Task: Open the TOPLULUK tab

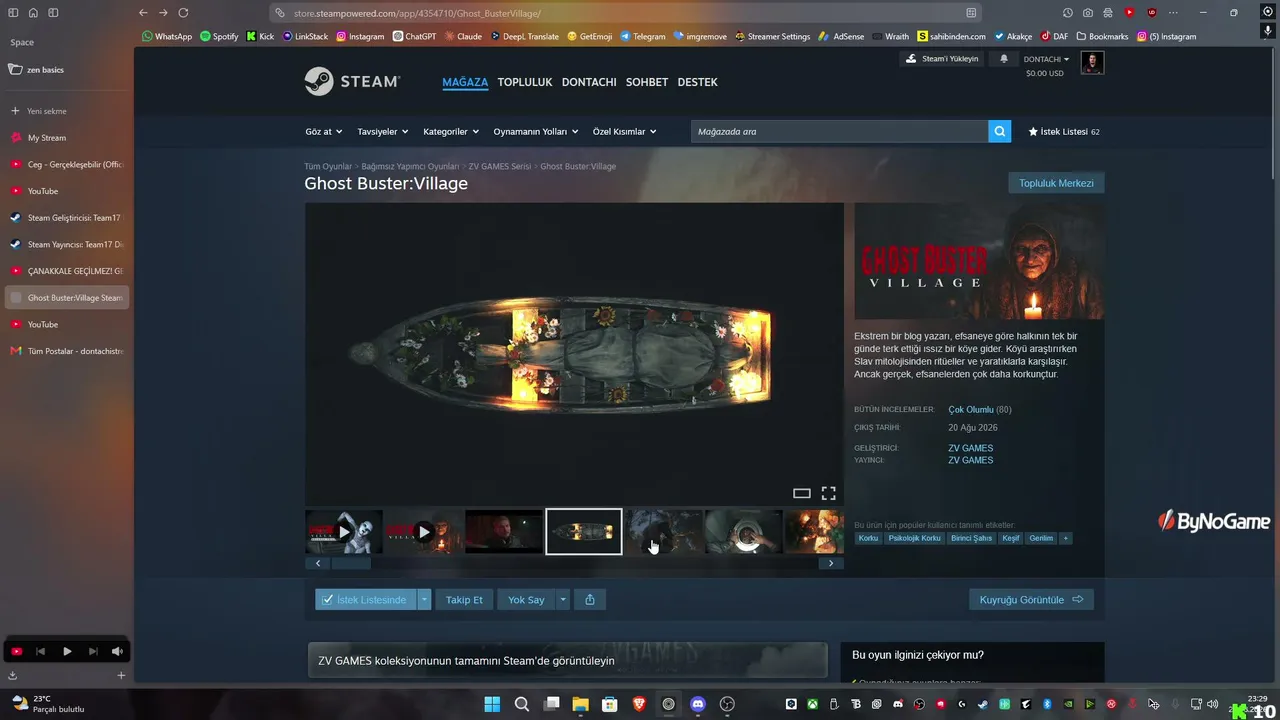Action: pyautogui.click(x=525, y=82)
